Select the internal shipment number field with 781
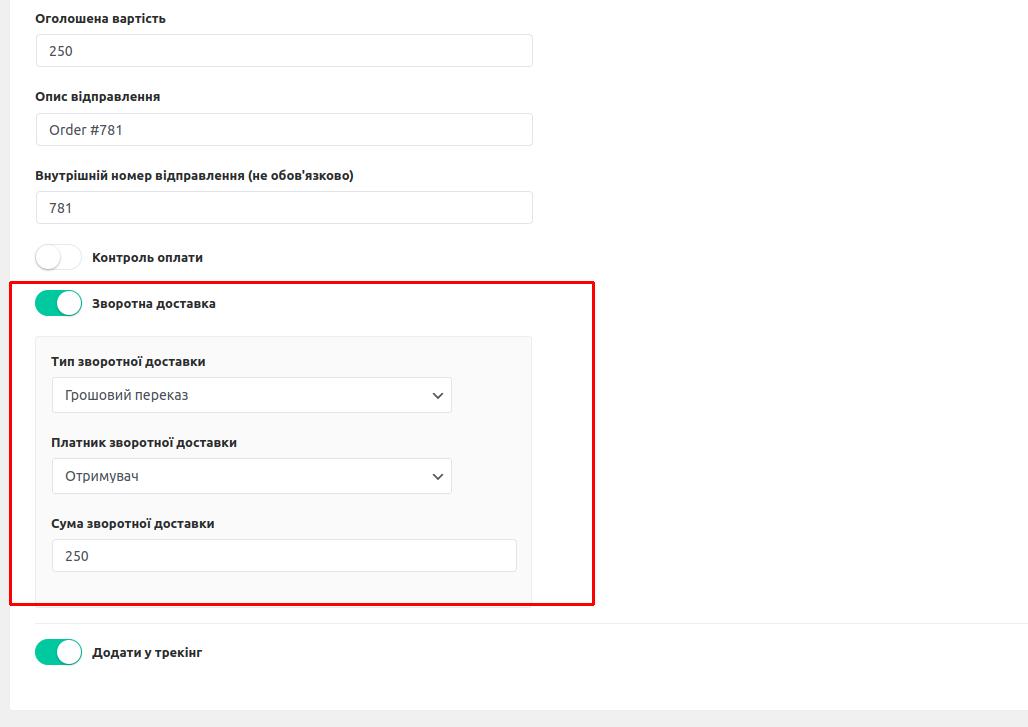Screen dimensions: 1028x727 tap(284, 208)
